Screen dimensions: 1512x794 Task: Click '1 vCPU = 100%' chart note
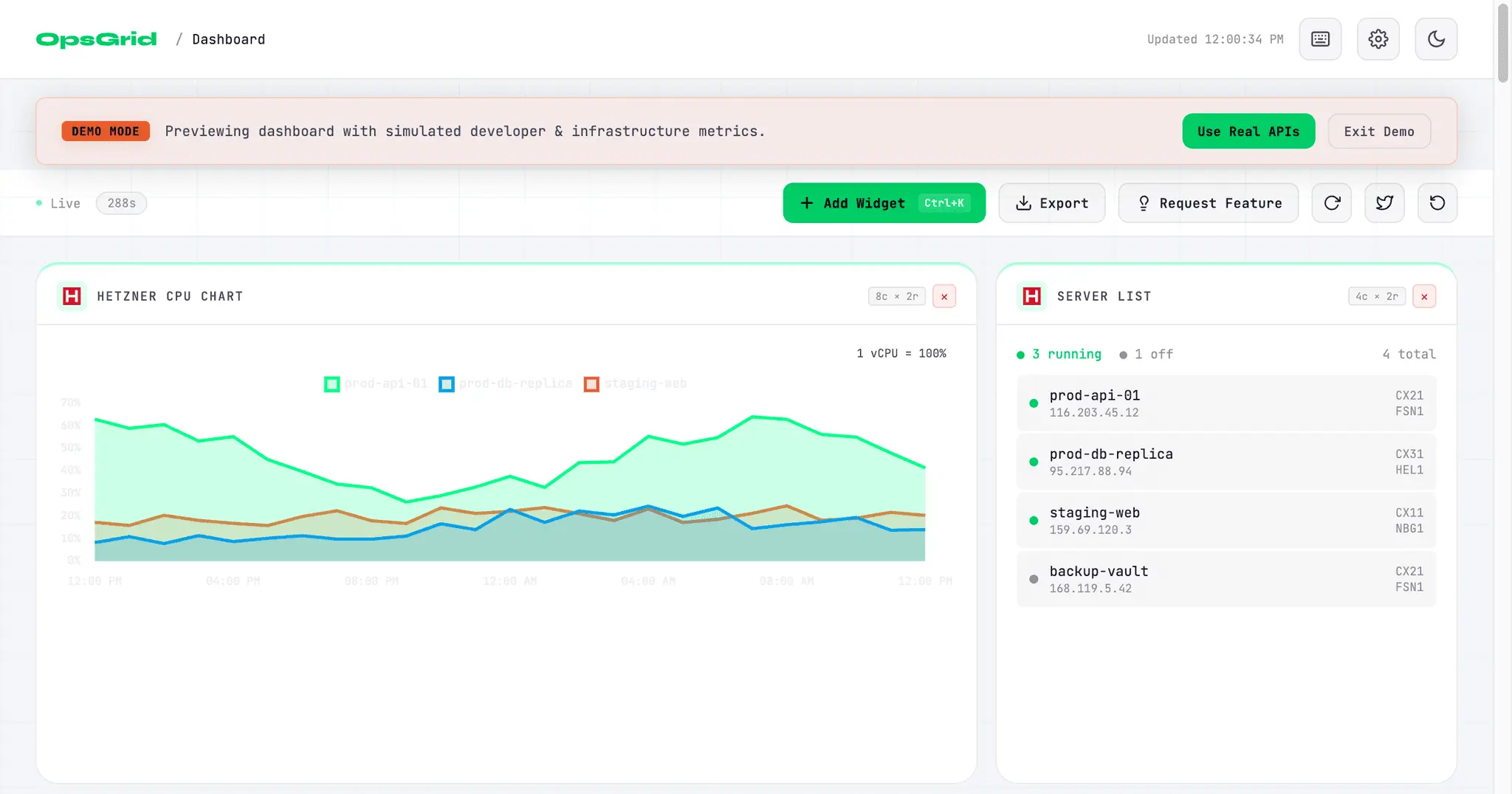click(901, 353)
